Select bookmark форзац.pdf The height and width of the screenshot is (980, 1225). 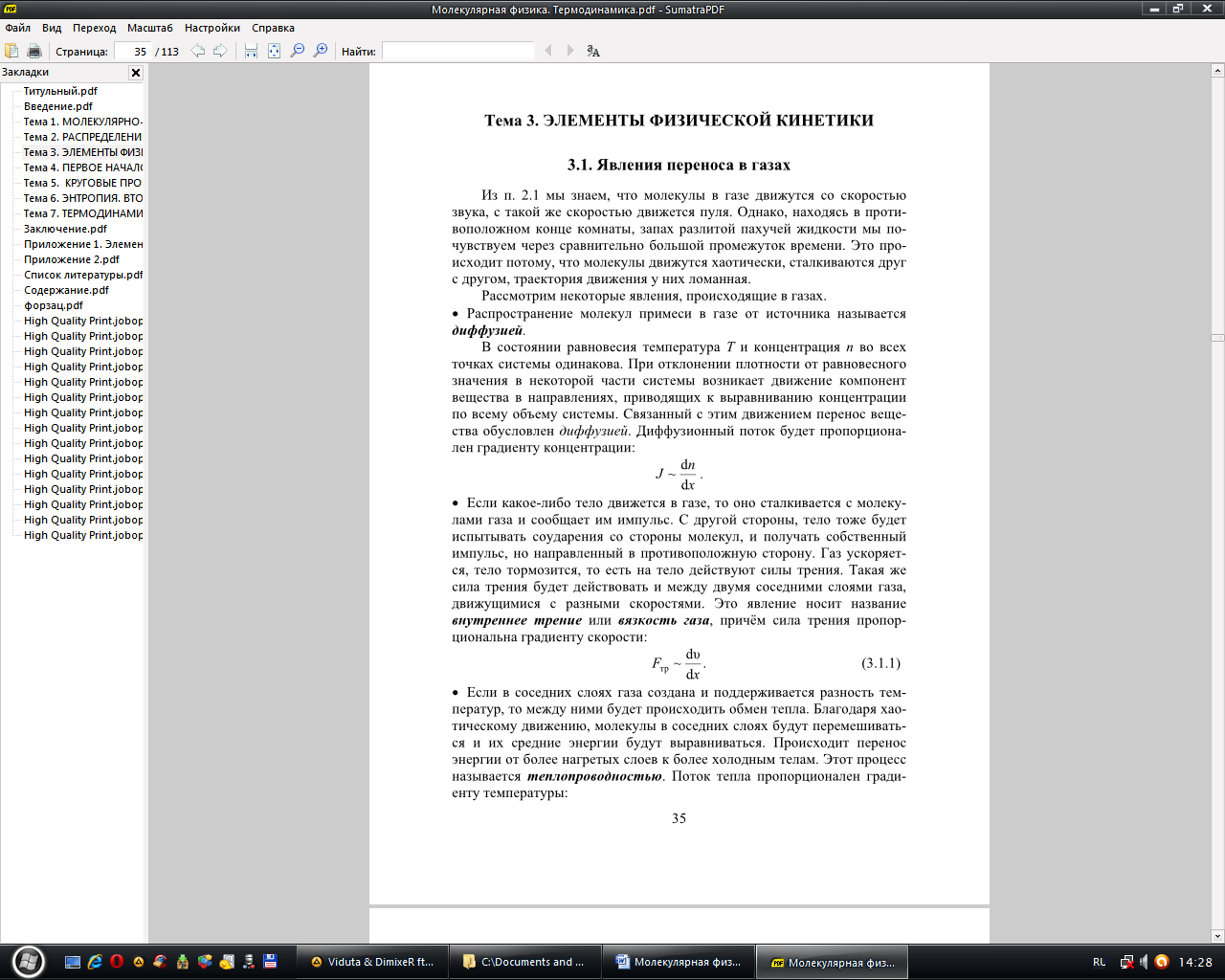pos(54,305)
